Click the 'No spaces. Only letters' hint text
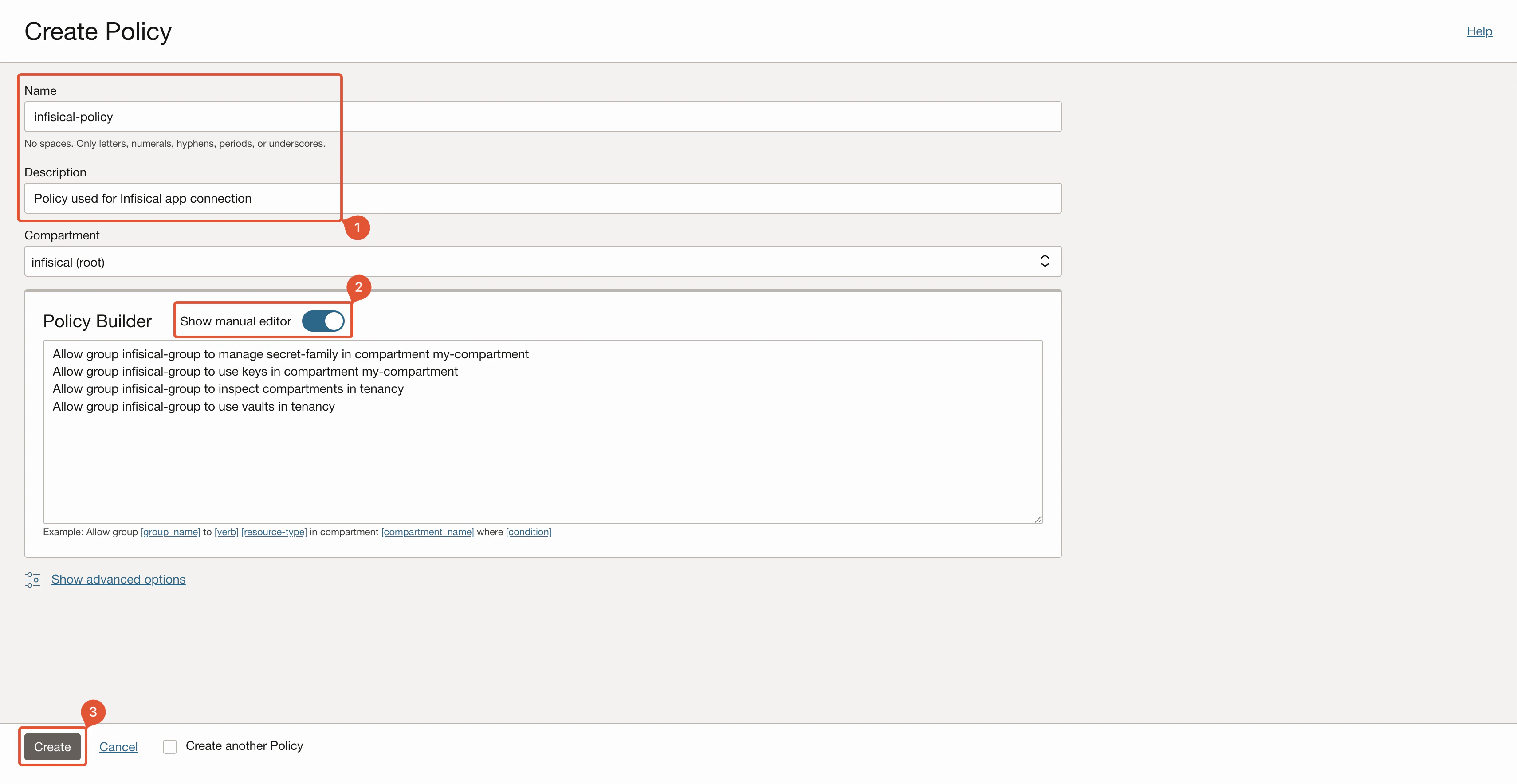The width and height of the screenshot is (1517, 784). pyautogui.click(x=175, y=144)
